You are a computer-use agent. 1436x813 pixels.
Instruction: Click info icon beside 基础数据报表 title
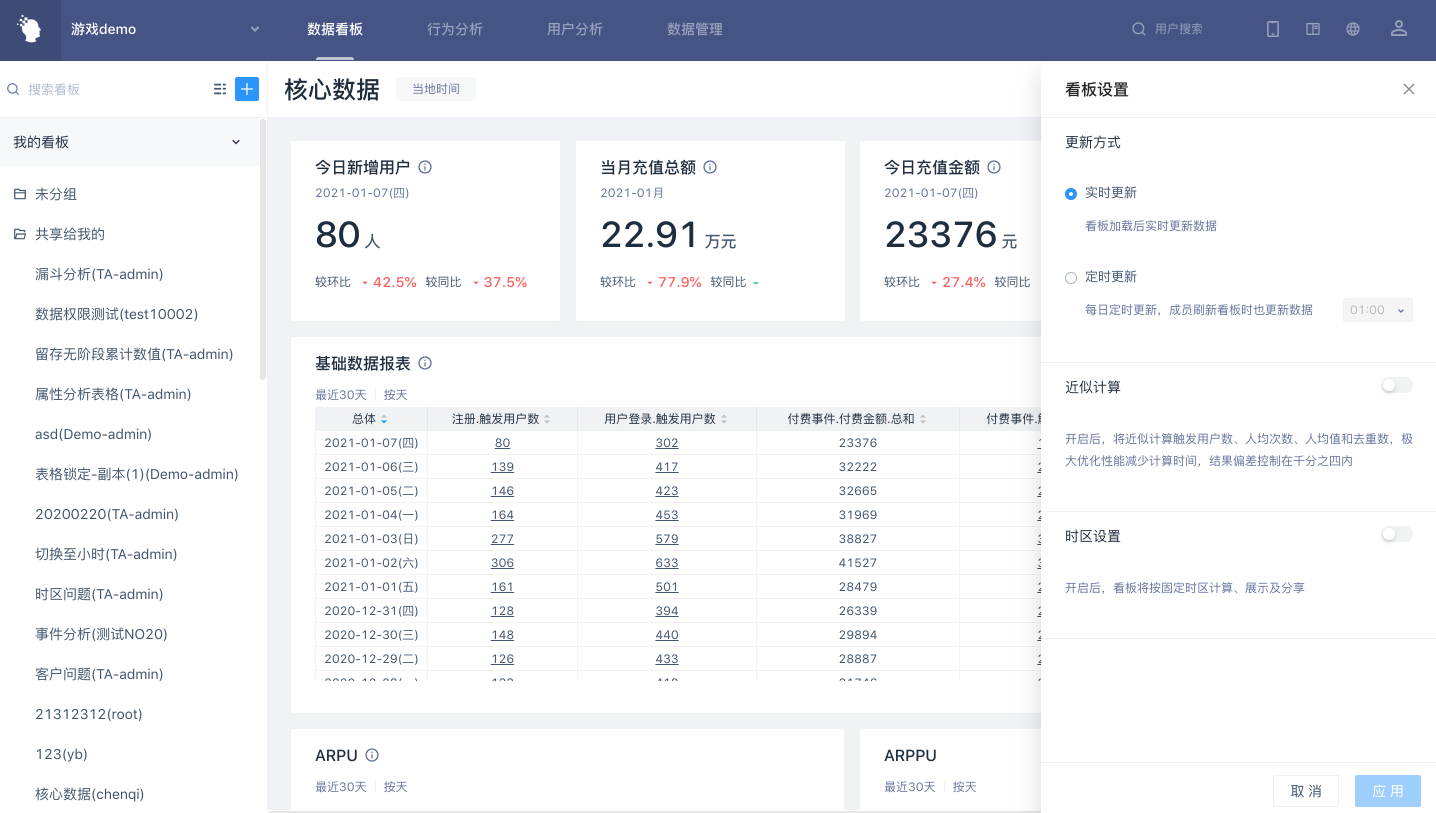click(x=425, y=363)
